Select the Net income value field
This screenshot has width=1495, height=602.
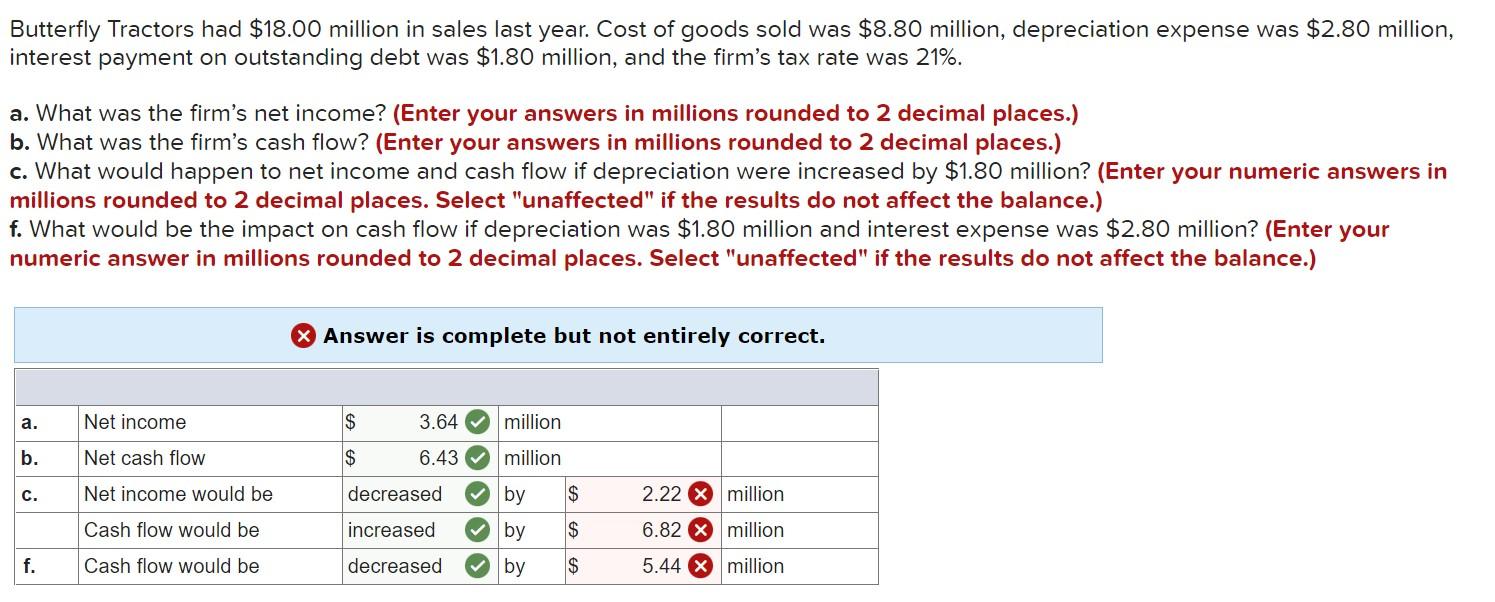pos(420,422)
